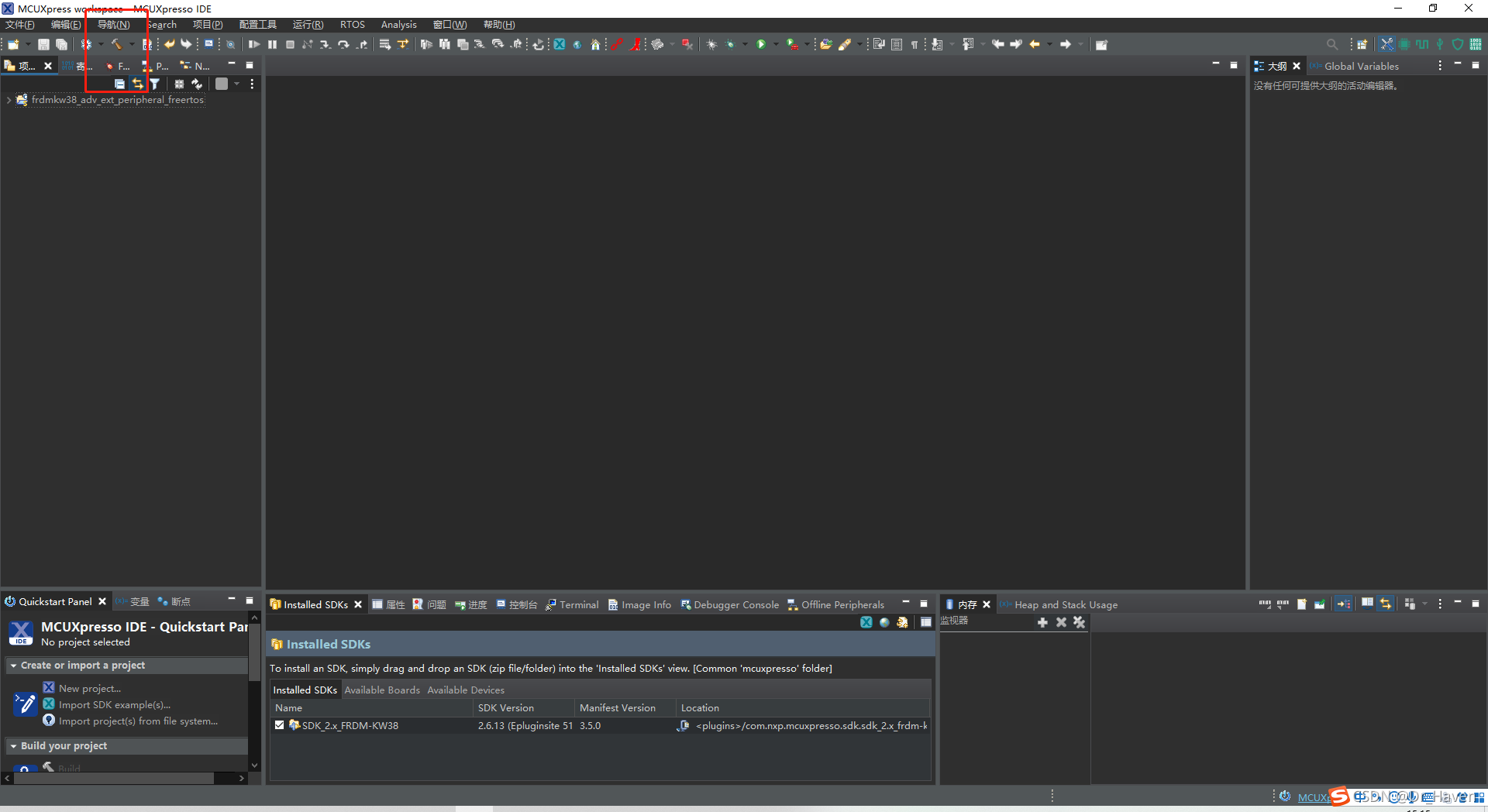Screen dimensions: 1488x812
Task: Click the green Run button icon
Action: [761, 44]
